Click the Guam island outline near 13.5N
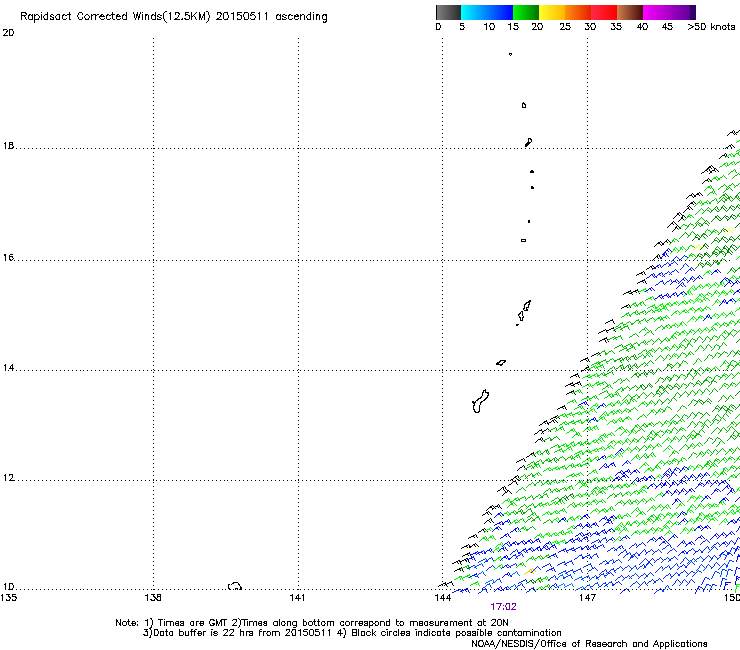 pos(480,402)
